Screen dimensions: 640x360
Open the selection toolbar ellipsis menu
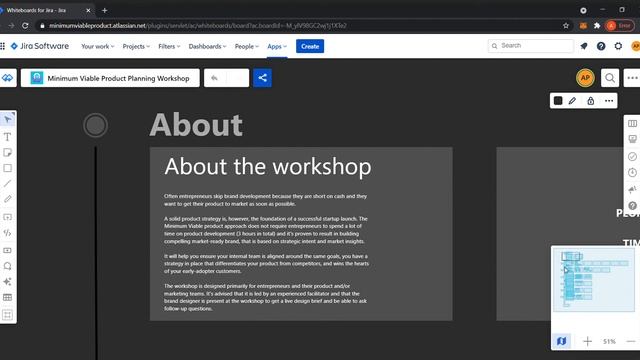[609, 101]
